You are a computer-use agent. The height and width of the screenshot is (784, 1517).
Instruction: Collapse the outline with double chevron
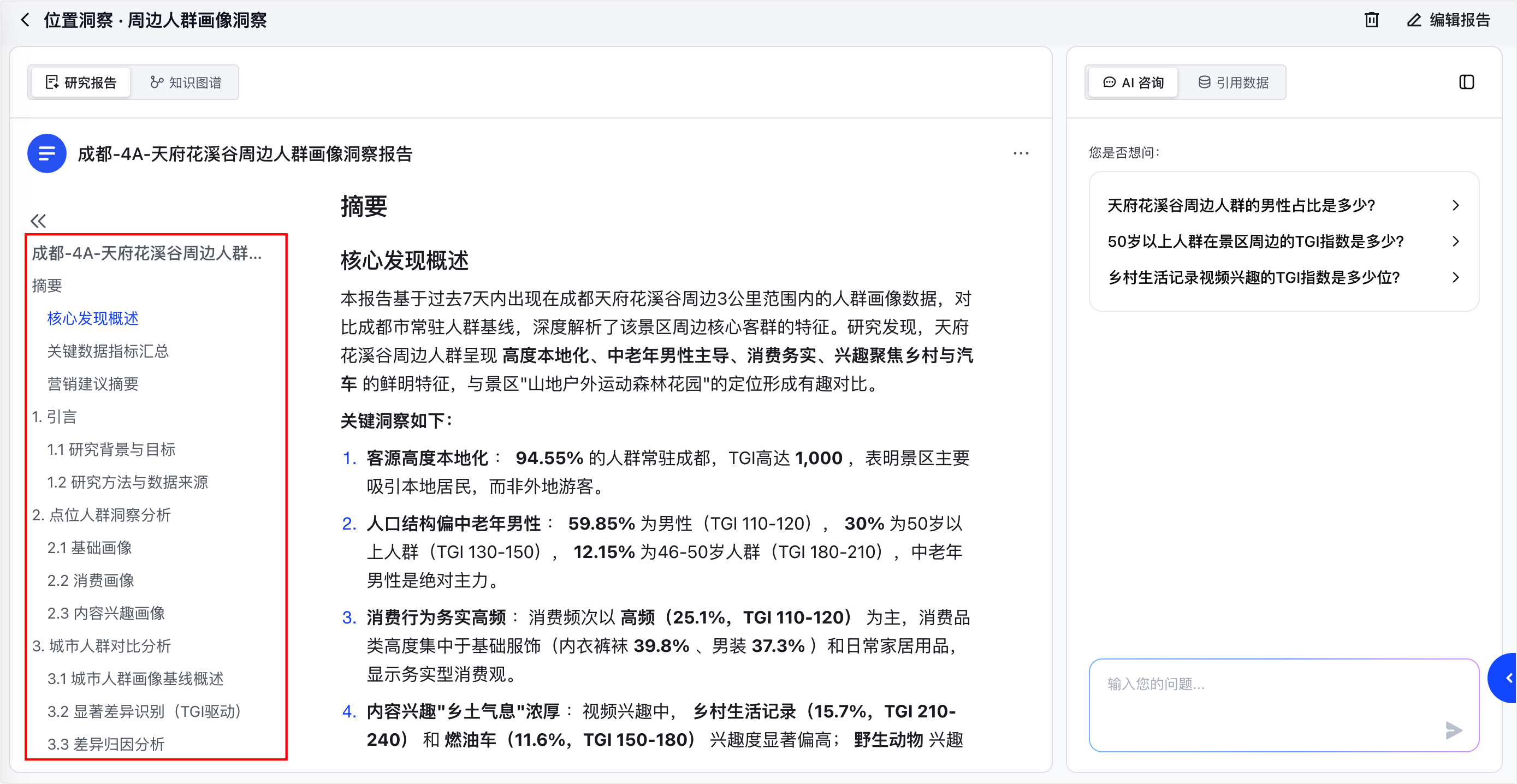(x=38, y=221)
